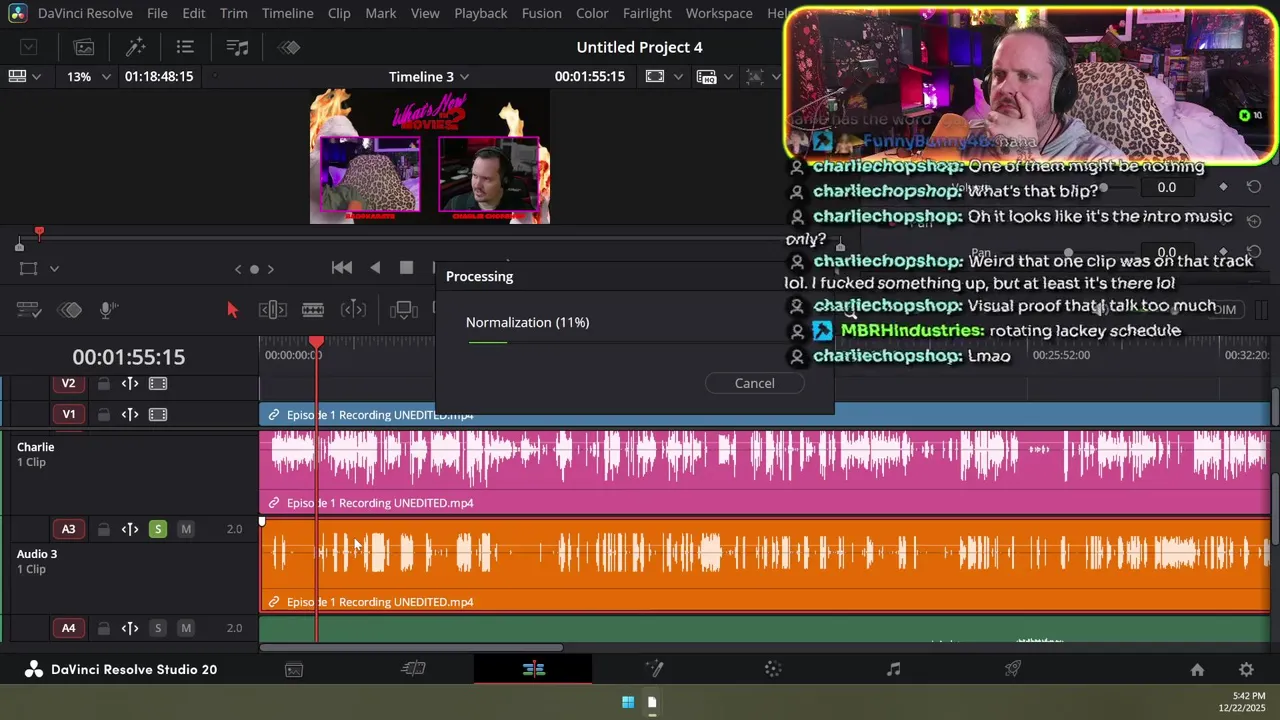Click Auto Track Selector on A3
The image size is (1280, 720).
130,529
